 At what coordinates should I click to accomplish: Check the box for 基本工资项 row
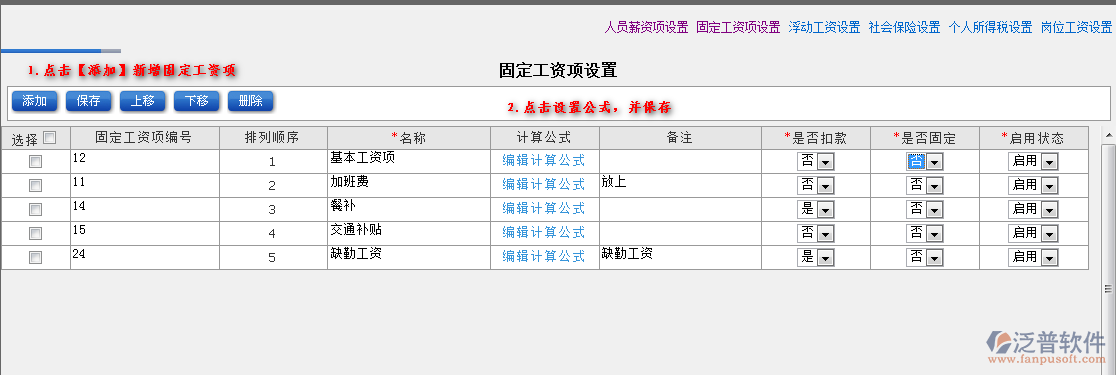click(36, 162)
